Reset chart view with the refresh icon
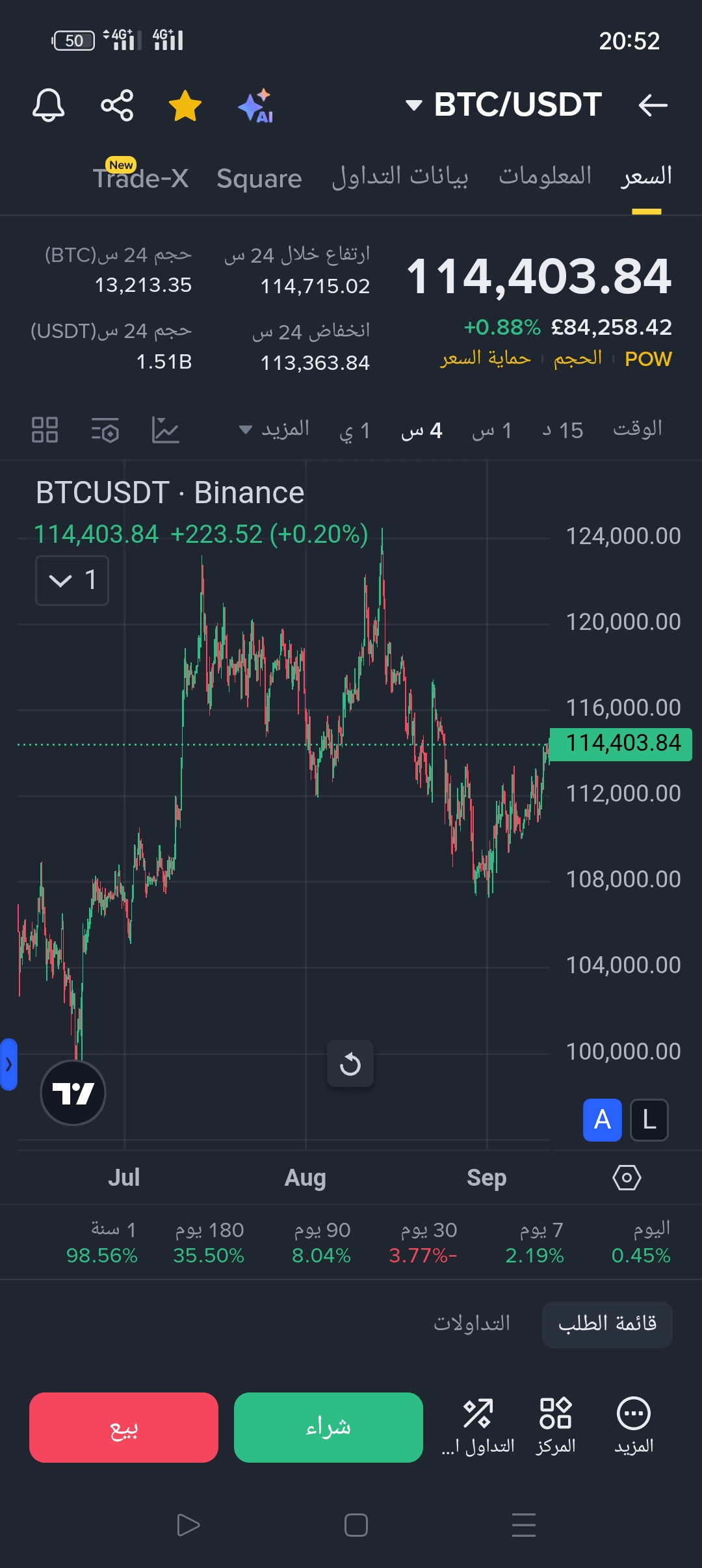702x1568 pixels. [x=350, y=1064]
